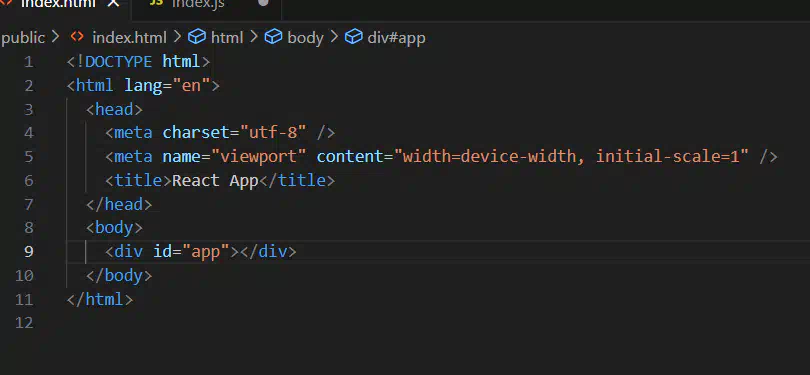Image resolution: width=810 pixels, height=375 pixels.
Task: Open the div#app breadcrumb
Action: (x=396, y=38)
